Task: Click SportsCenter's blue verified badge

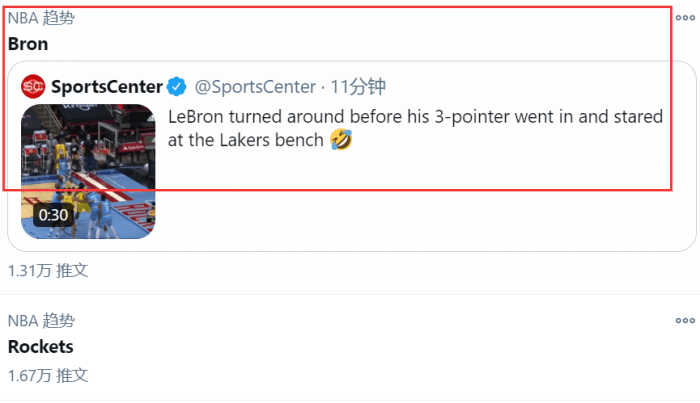Action: click(x=176, y=86)
